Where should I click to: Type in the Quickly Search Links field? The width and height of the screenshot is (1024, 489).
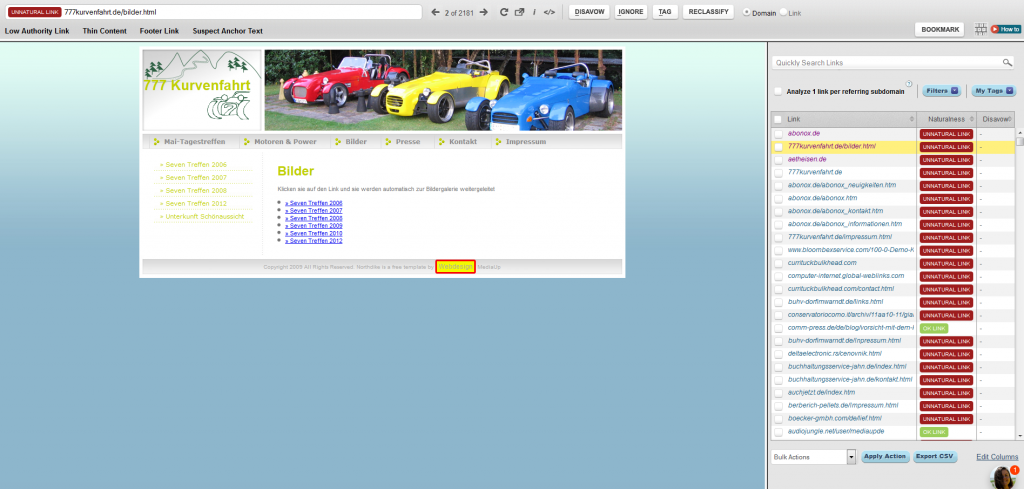(x=885, y=63)
